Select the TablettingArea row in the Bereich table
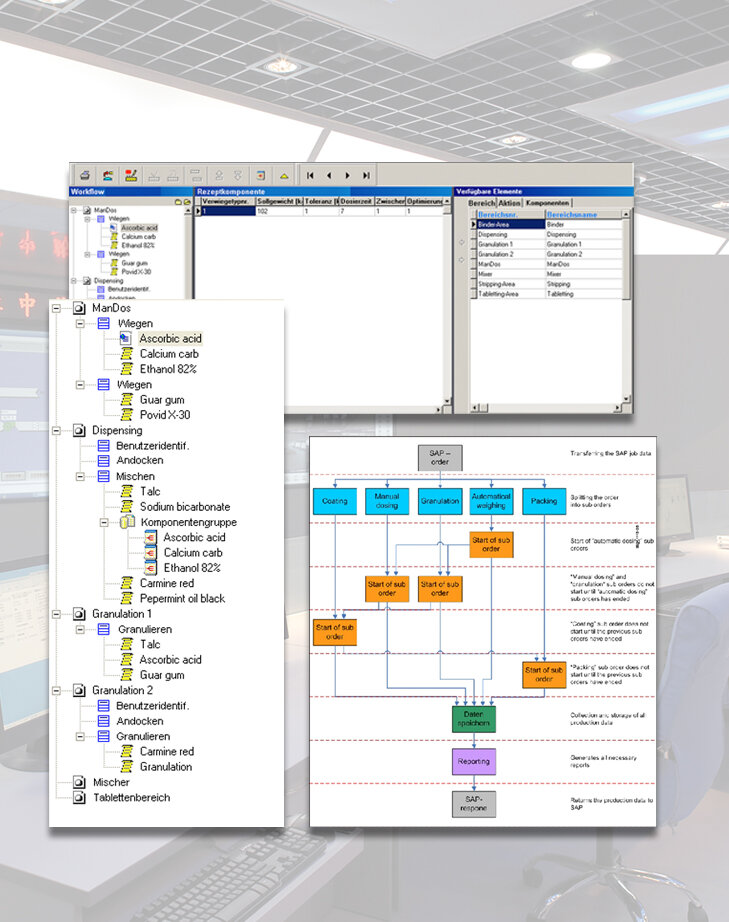Viewport: 729px width, 922px height. coord(547,294)
